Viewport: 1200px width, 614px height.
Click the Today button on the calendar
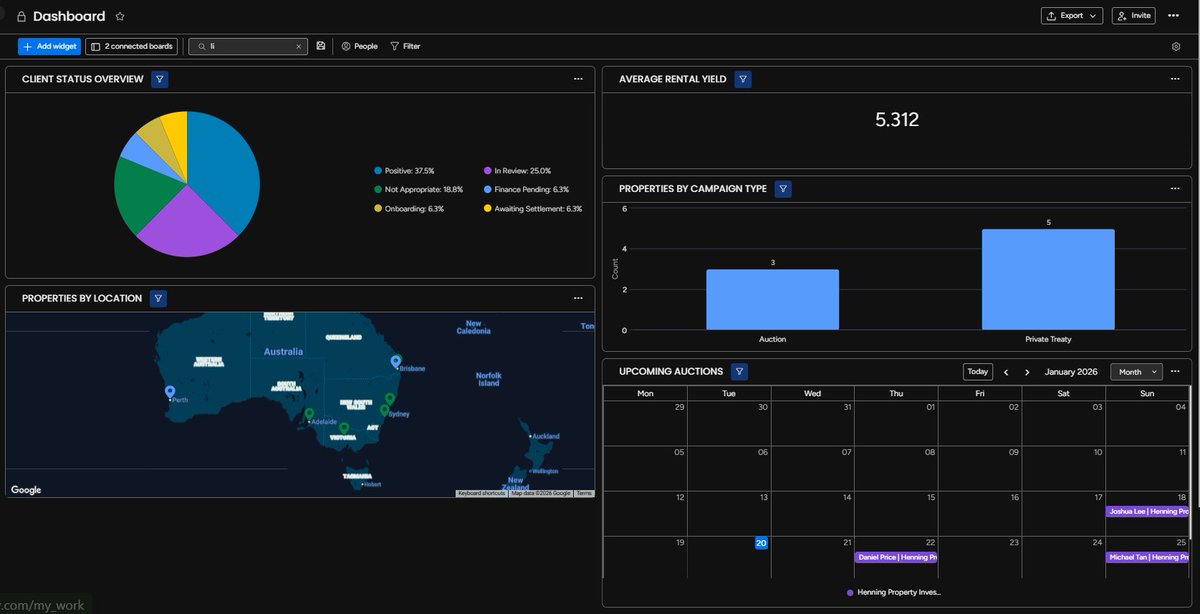pyautogui.click(x=977, y=371)
